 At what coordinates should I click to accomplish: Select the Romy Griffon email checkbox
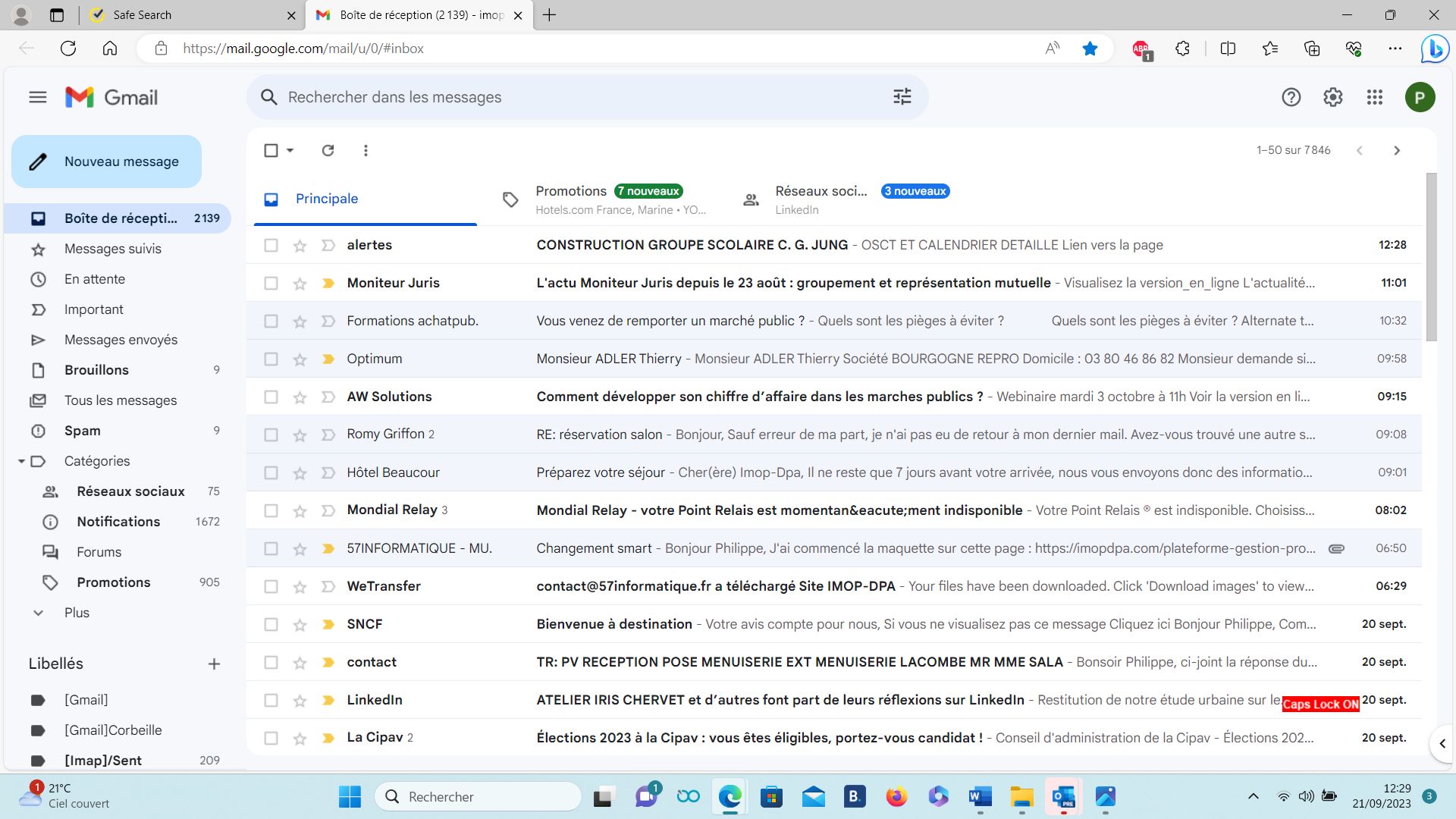coord(271,435)
